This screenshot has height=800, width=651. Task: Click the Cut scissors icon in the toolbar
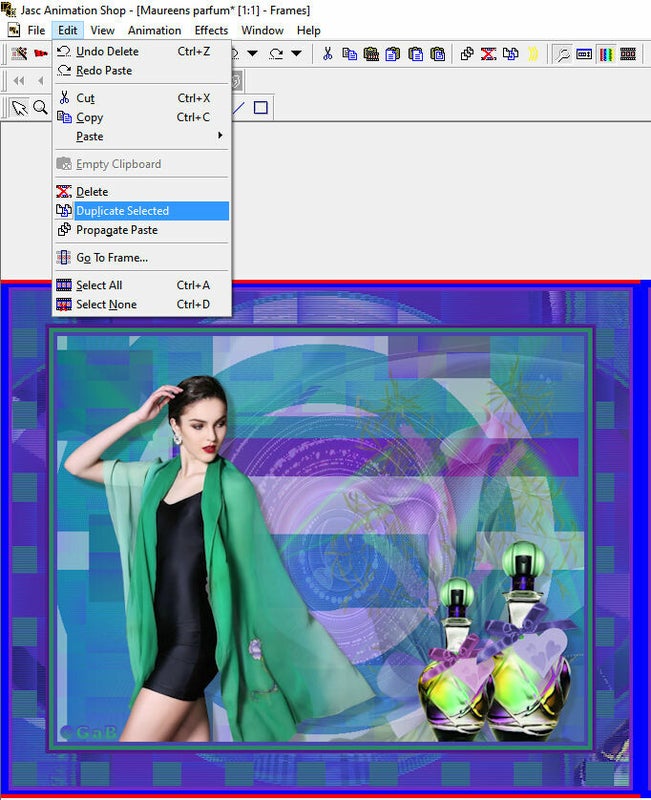click(328, 54)
